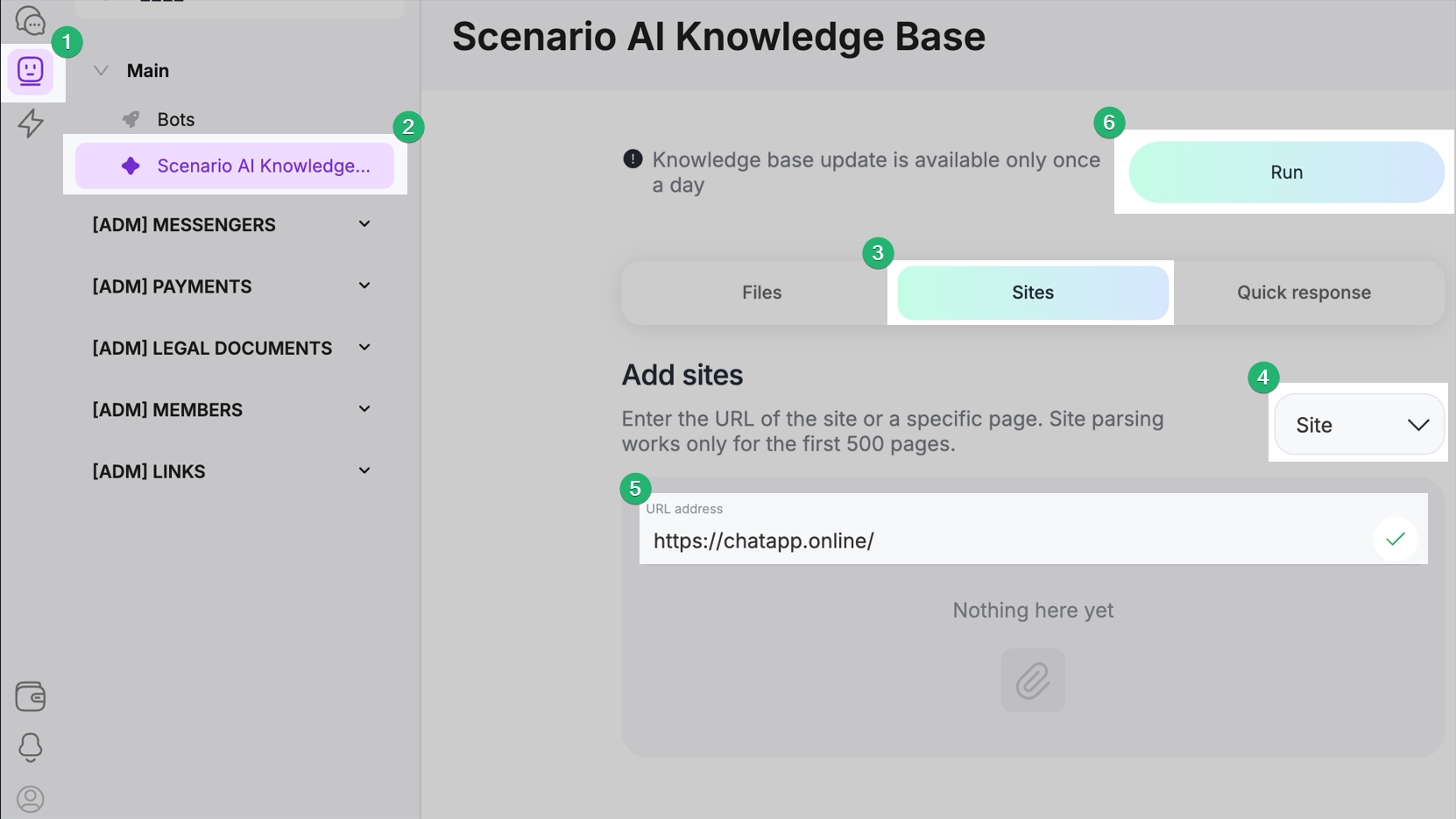Open Bots in the Main menu
The image size is (1456, 819).
point(175,120)
